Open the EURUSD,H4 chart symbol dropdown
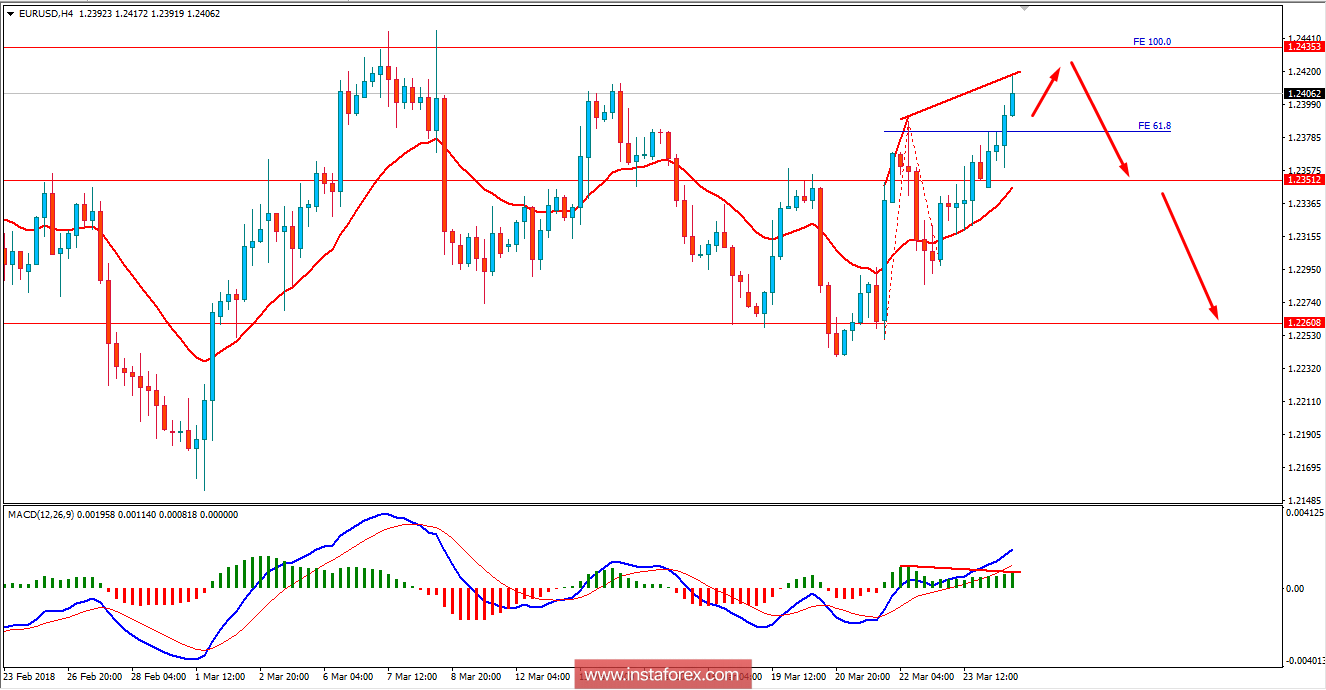 click(x=10, y=14)
